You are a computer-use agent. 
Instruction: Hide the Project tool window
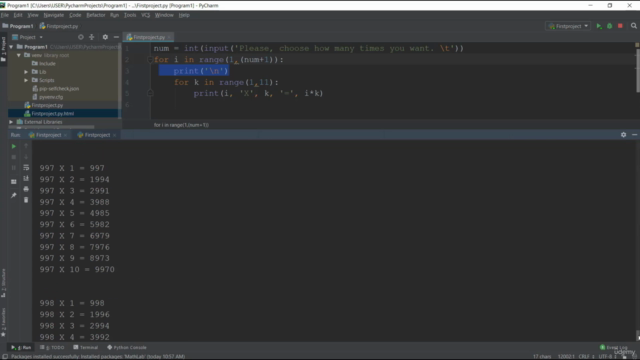coord(116,37)
